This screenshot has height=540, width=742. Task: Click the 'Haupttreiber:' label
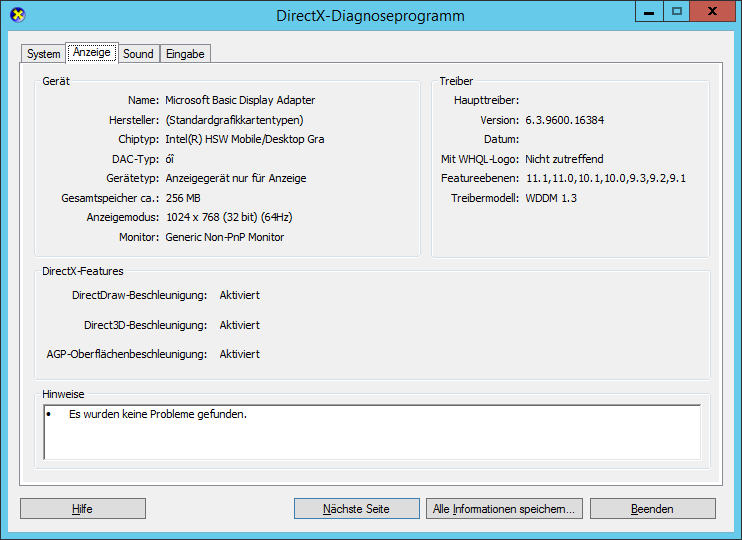[486, 100]
